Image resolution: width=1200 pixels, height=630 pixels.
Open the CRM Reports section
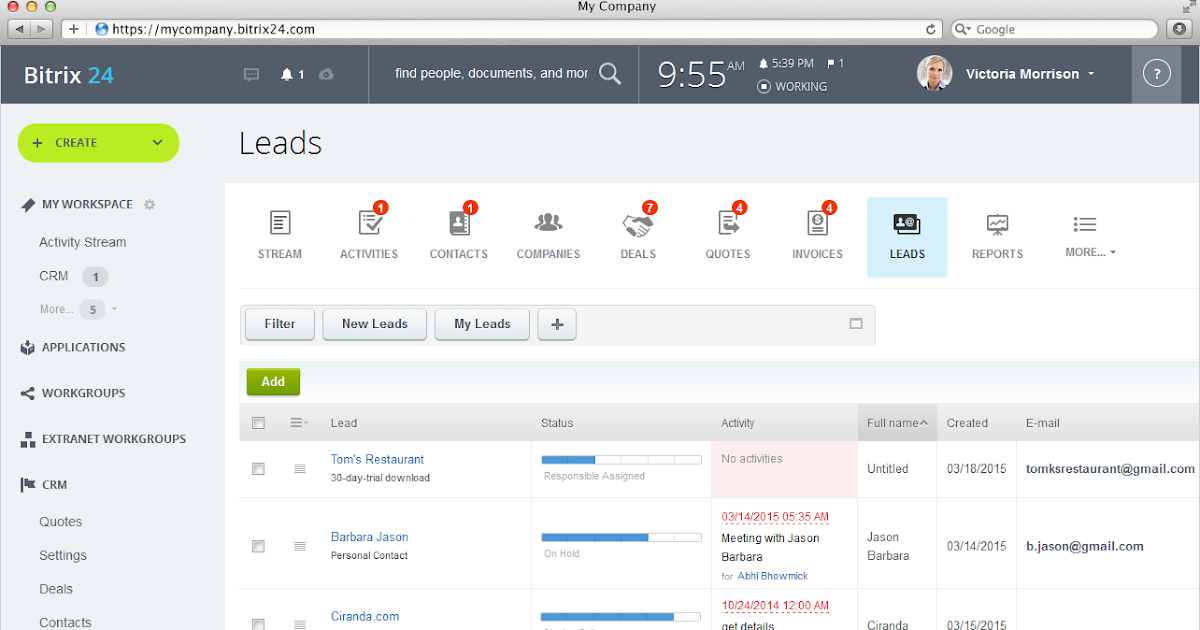pyautogui.click(x=997, y=236)
